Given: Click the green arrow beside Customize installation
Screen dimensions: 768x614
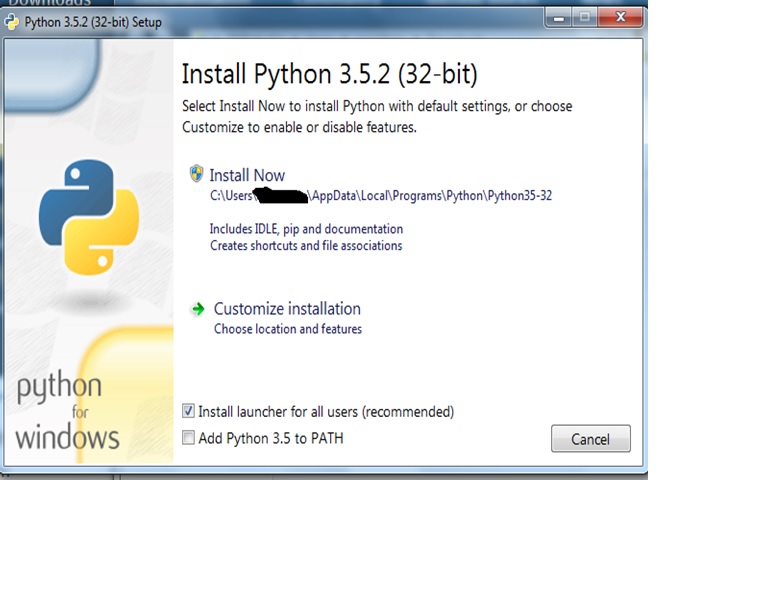Looking at the screenshot, I should tap(198, 309).
